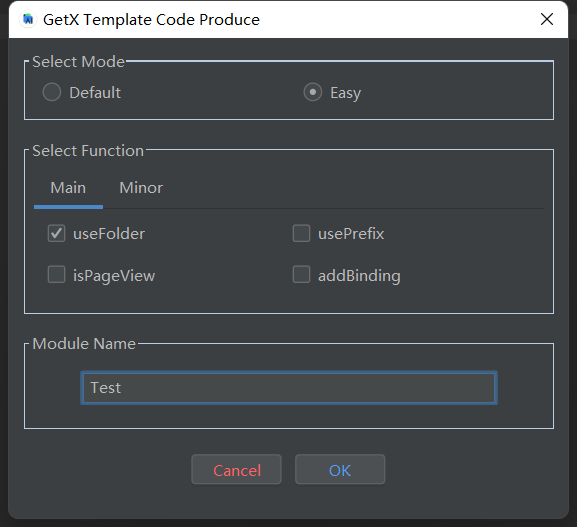This screenshot has height=527, width=577.
Task: Click the red Cancel button
Action: click(x=237, y=470)
